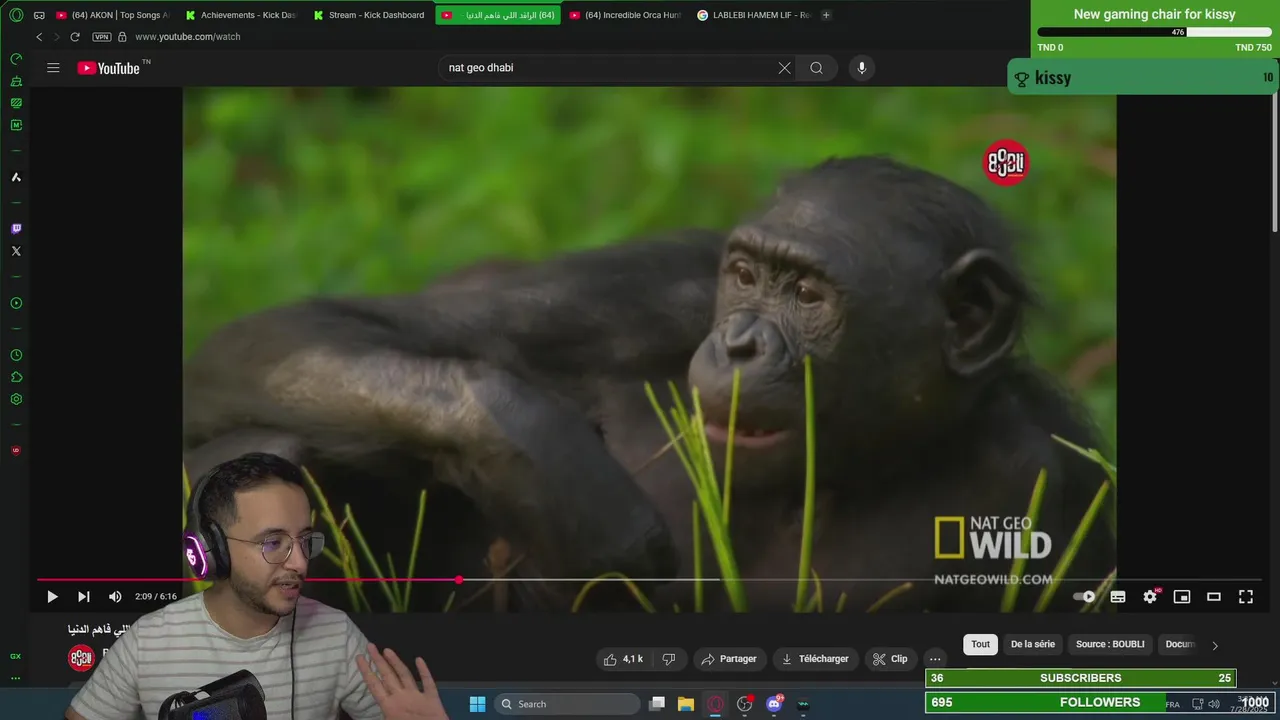The height and width of the screenshot is (720, 1280).
Task: Play the YouTube video
Action: tap(52, 597)
